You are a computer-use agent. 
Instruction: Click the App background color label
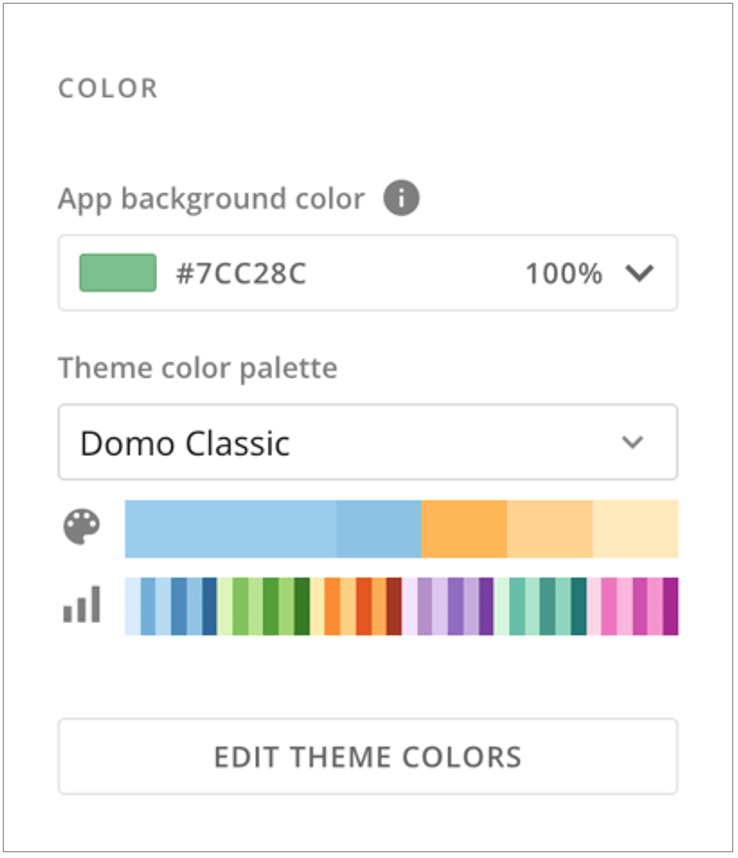point(211,199)
